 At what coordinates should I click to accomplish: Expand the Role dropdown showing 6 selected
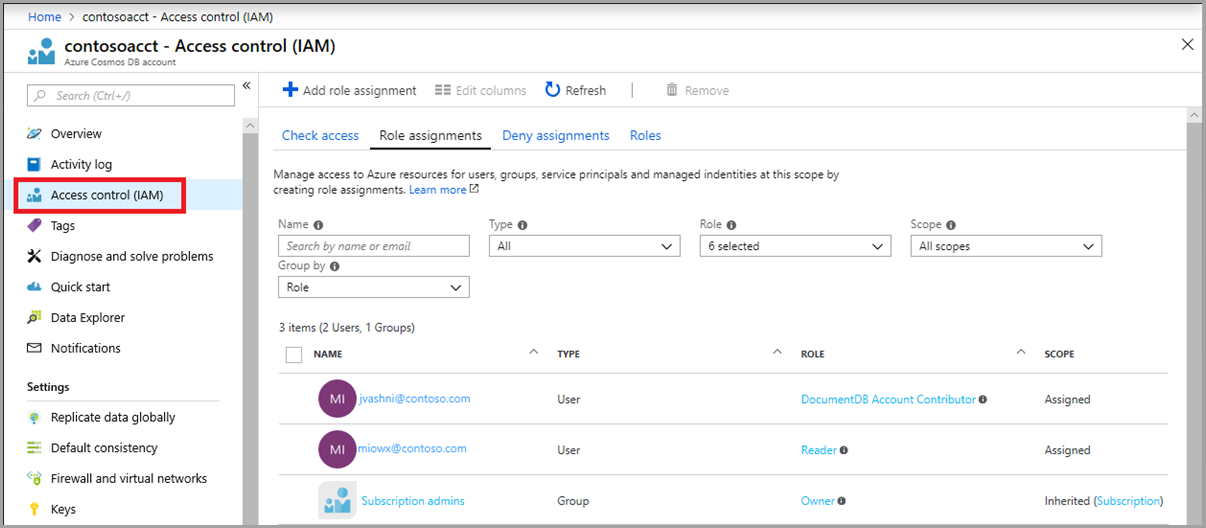[x=795, y=246]
